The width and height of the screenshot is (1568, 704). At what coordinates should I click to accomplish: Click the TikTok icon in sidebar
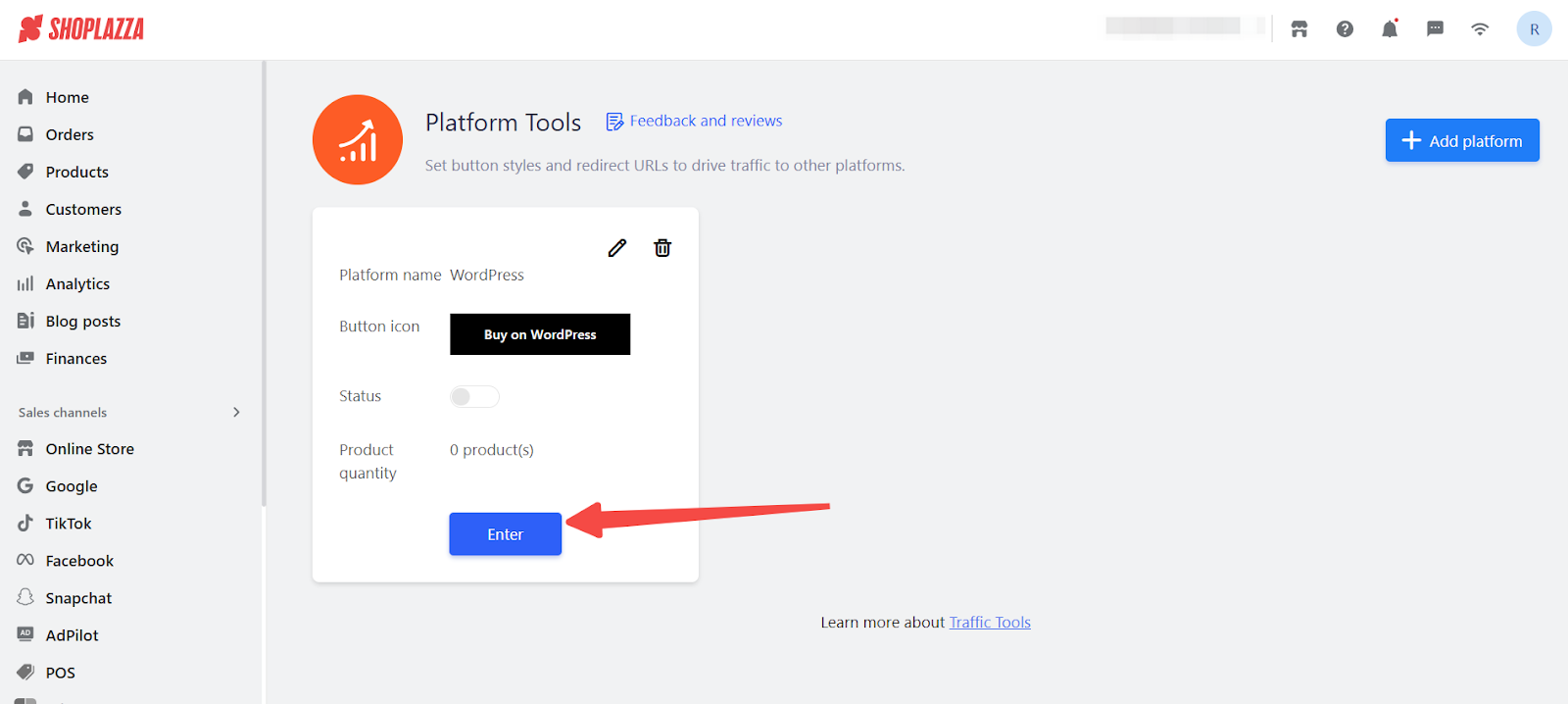tap(25, 523)
